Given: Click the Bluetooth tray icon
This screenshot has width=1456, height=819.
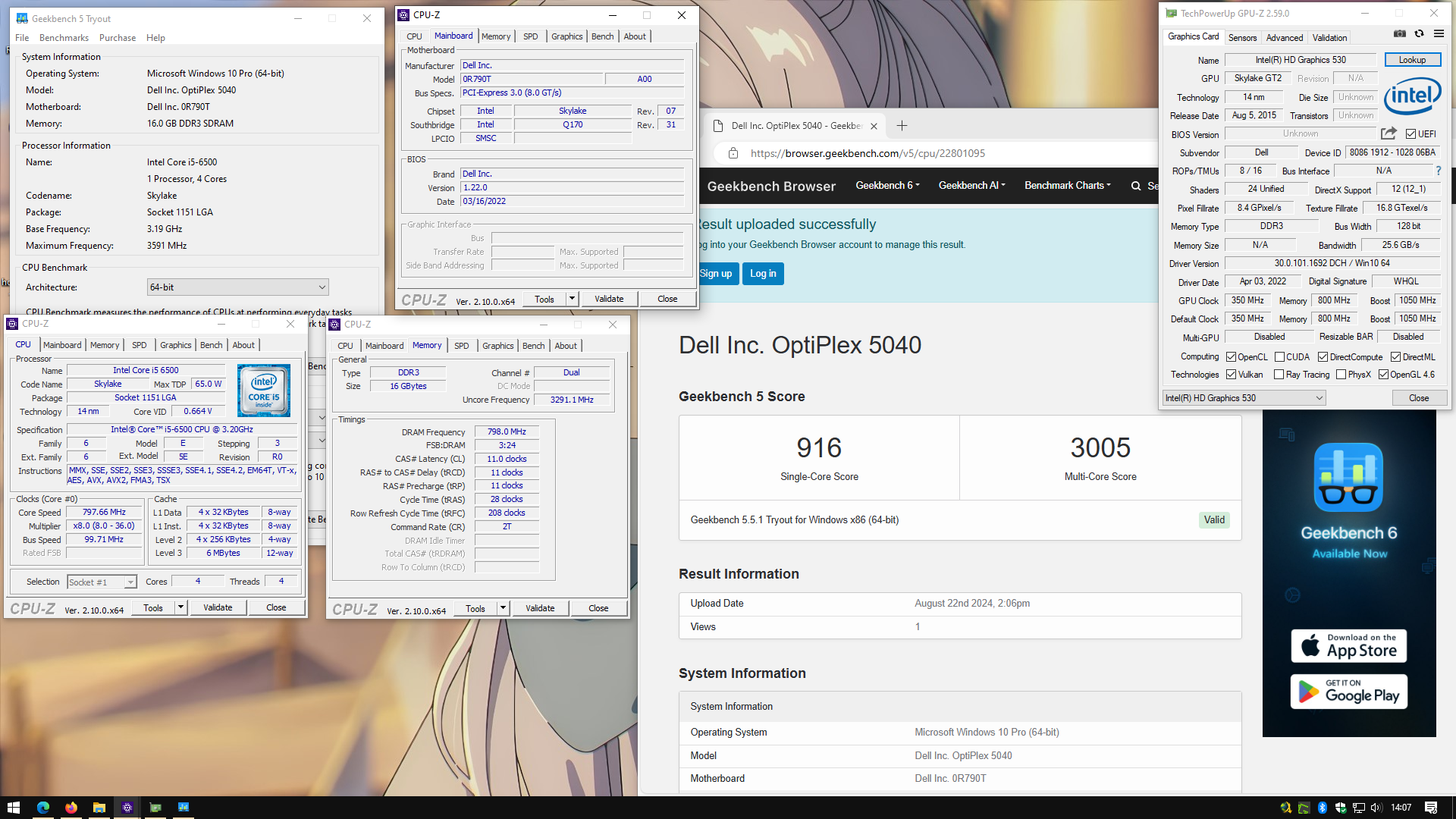Looking at the screenshot, I should click(1322, 808).
